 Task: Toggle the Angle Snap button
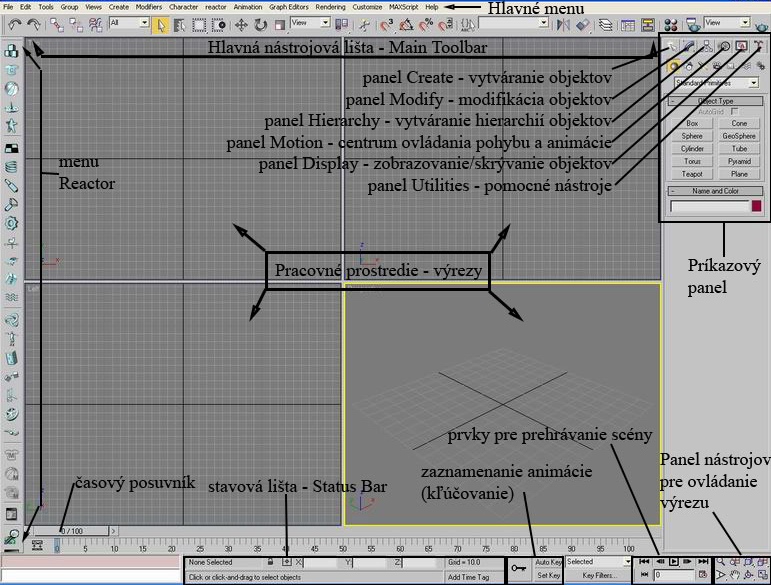point(406,25)
